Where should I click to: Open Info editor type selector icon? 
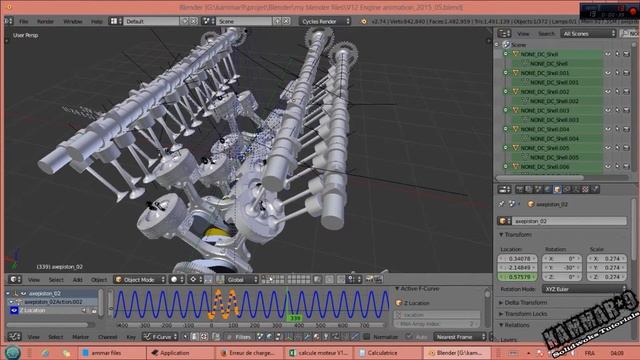click(9, 21)
